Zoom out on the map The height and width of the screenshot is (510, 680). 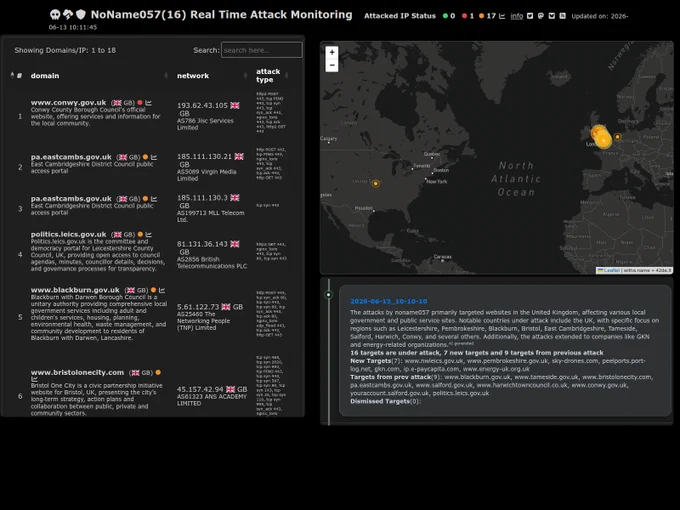pos(332,65)
